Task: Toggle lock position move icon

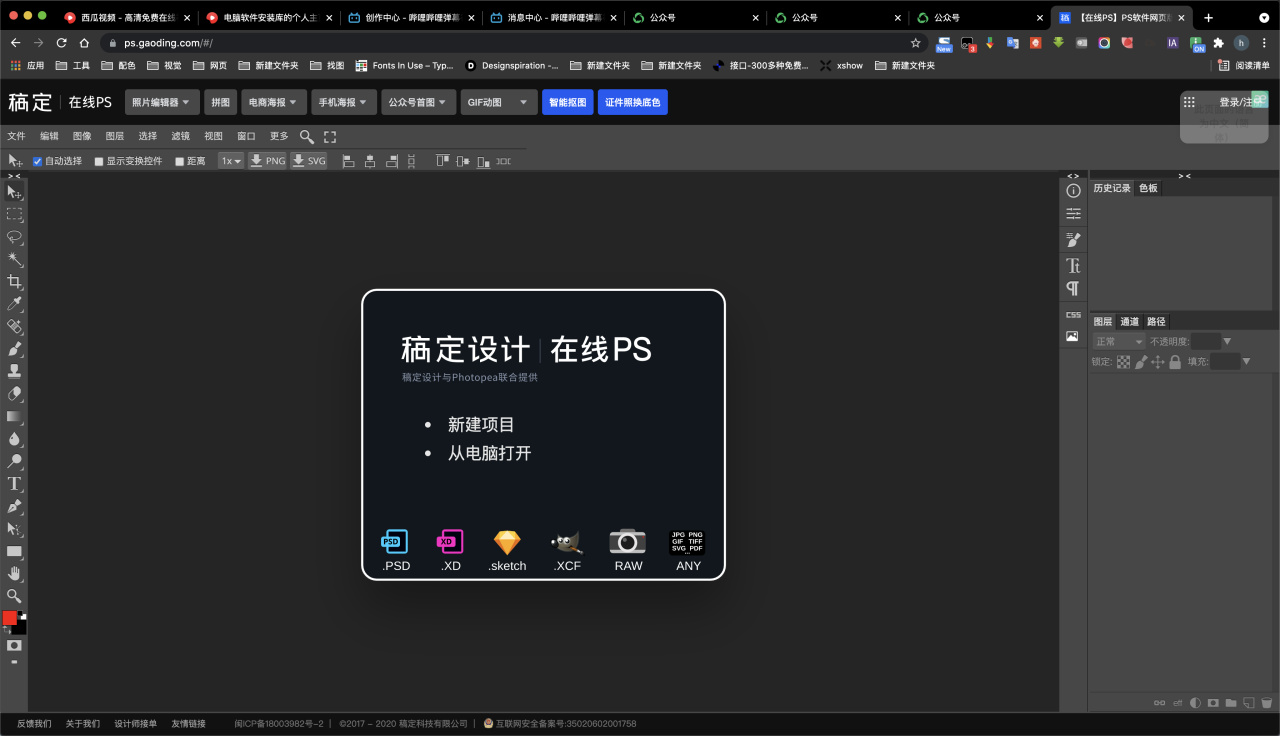Action: pos(1158,362)
